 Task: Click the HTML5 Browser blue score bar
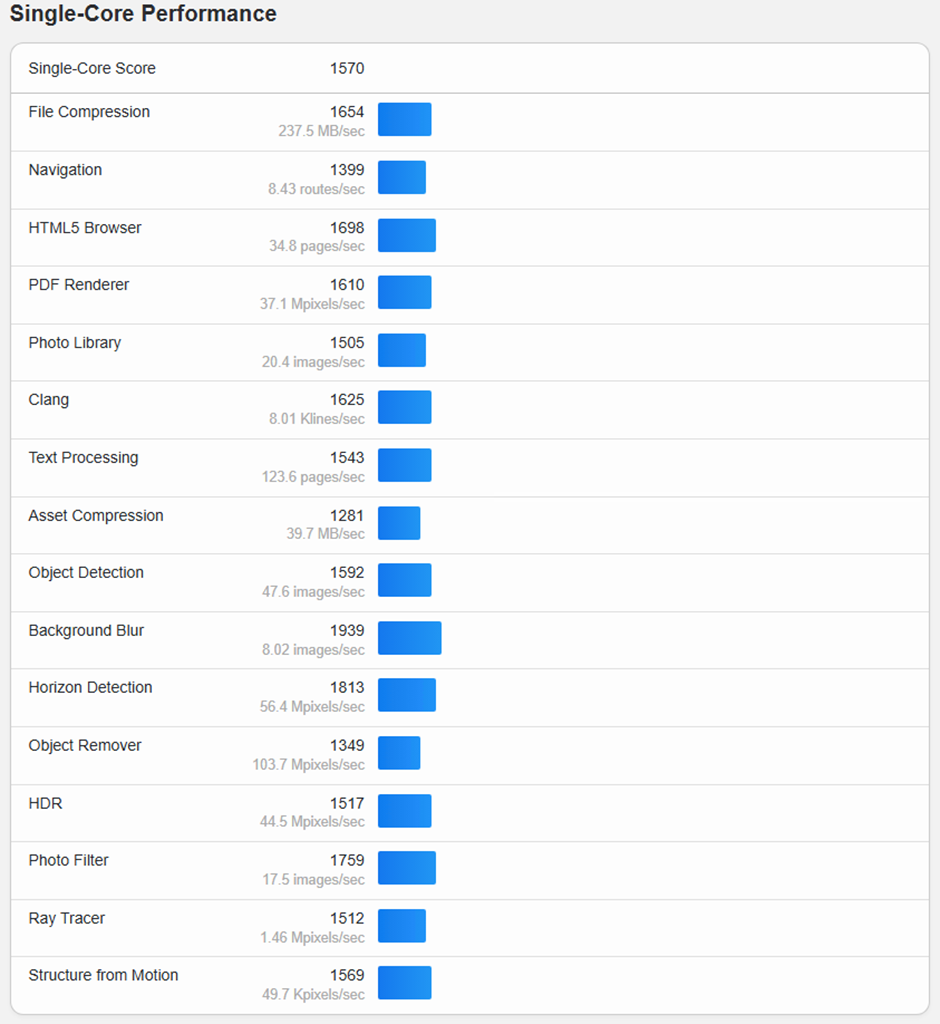(406, 235)
